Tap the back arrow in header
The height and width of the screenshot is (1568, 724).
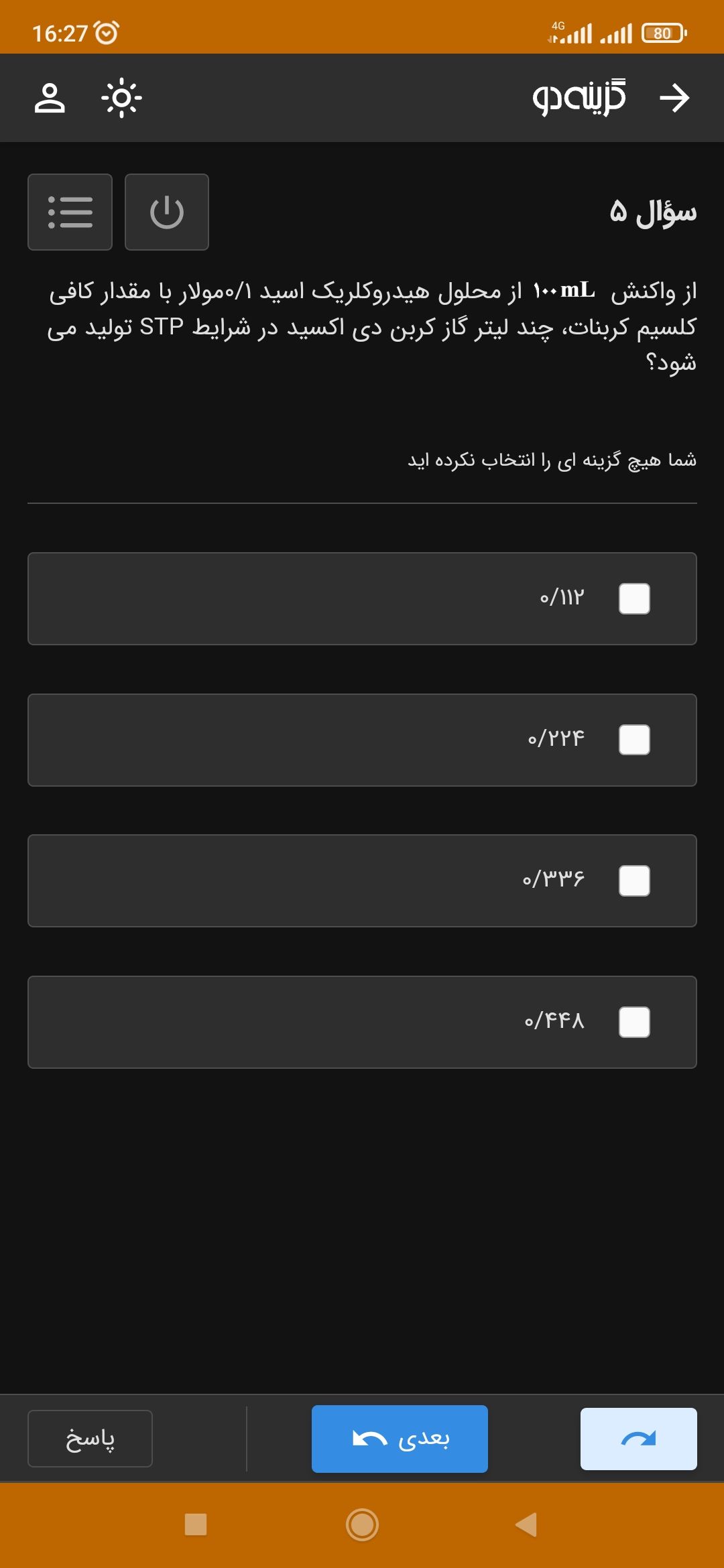pos(674,98)
